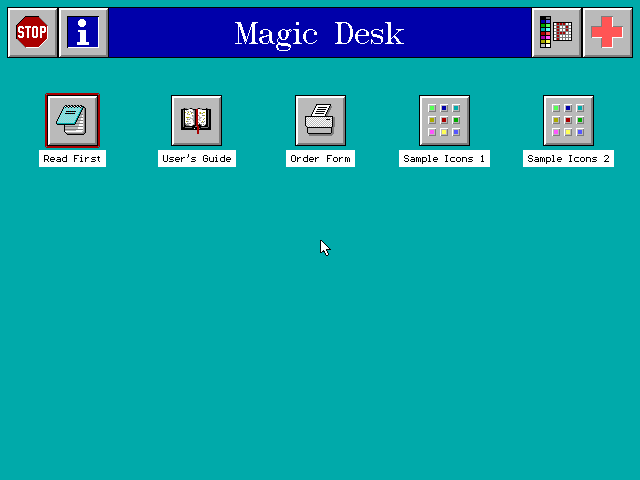Click the center square in Sample Icons 1 icon
The height and width of the screenshot is (480, 640).
click(444, 120)
